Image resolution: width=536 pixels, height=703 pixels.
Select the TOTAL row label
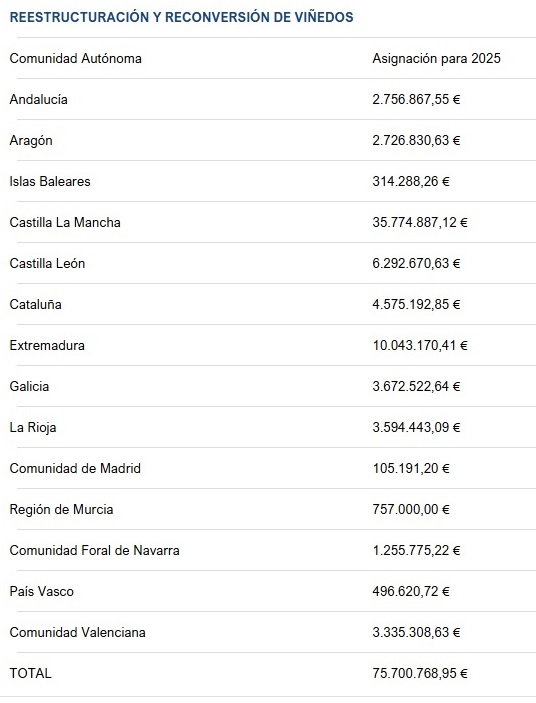(x=30, y=673)
